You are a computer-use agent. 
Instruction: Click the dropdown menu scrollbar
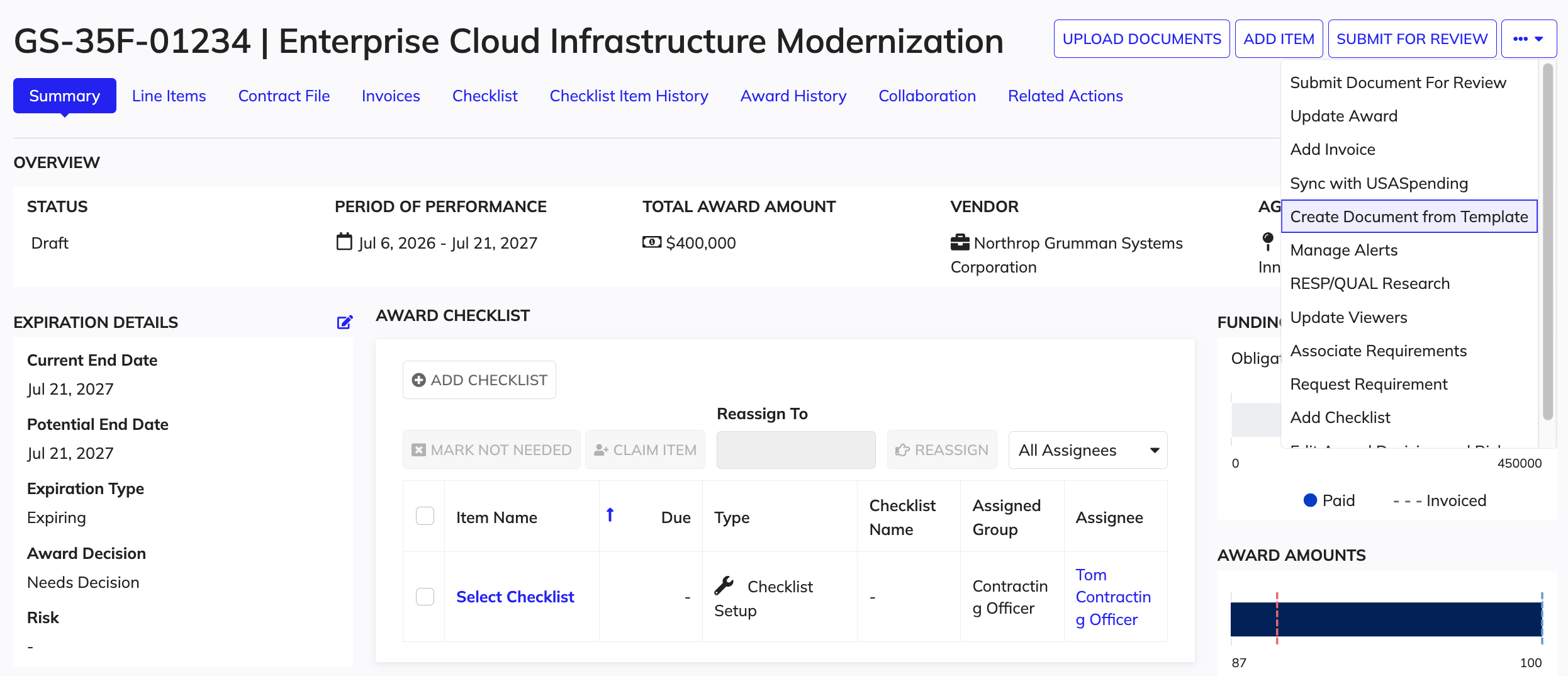pos(1548,242)
